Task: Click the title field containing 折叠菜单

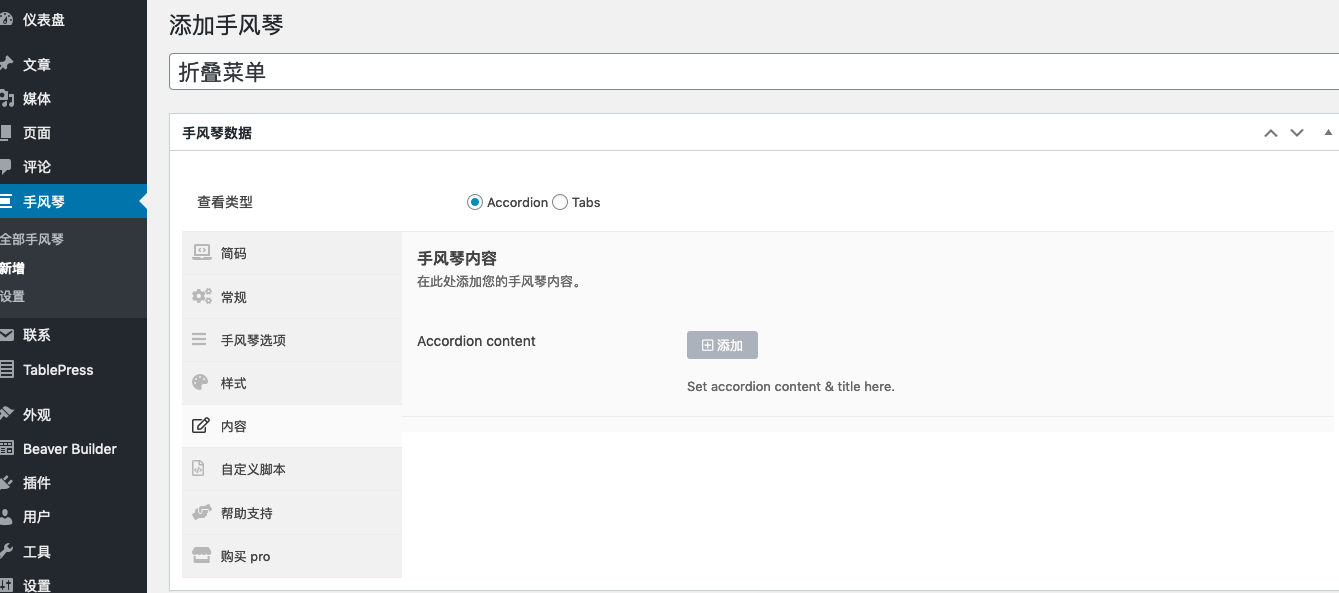Action: pos(750,72)
